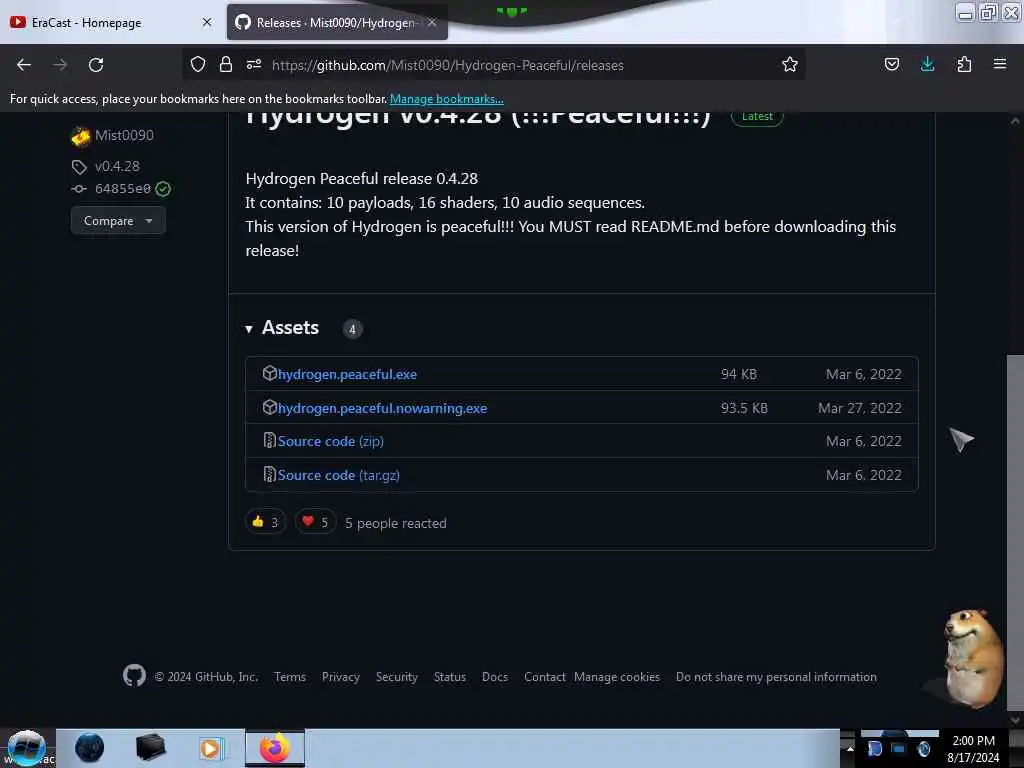This screenshot has width=1024, height=768.
Task: Open the Firefox downloads panel
Action: pyautogui.click(x=927, y=65)
